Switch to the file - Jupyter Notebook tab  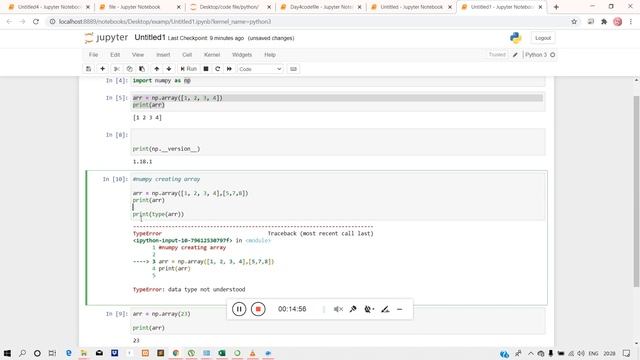click(x=140, y=7)
